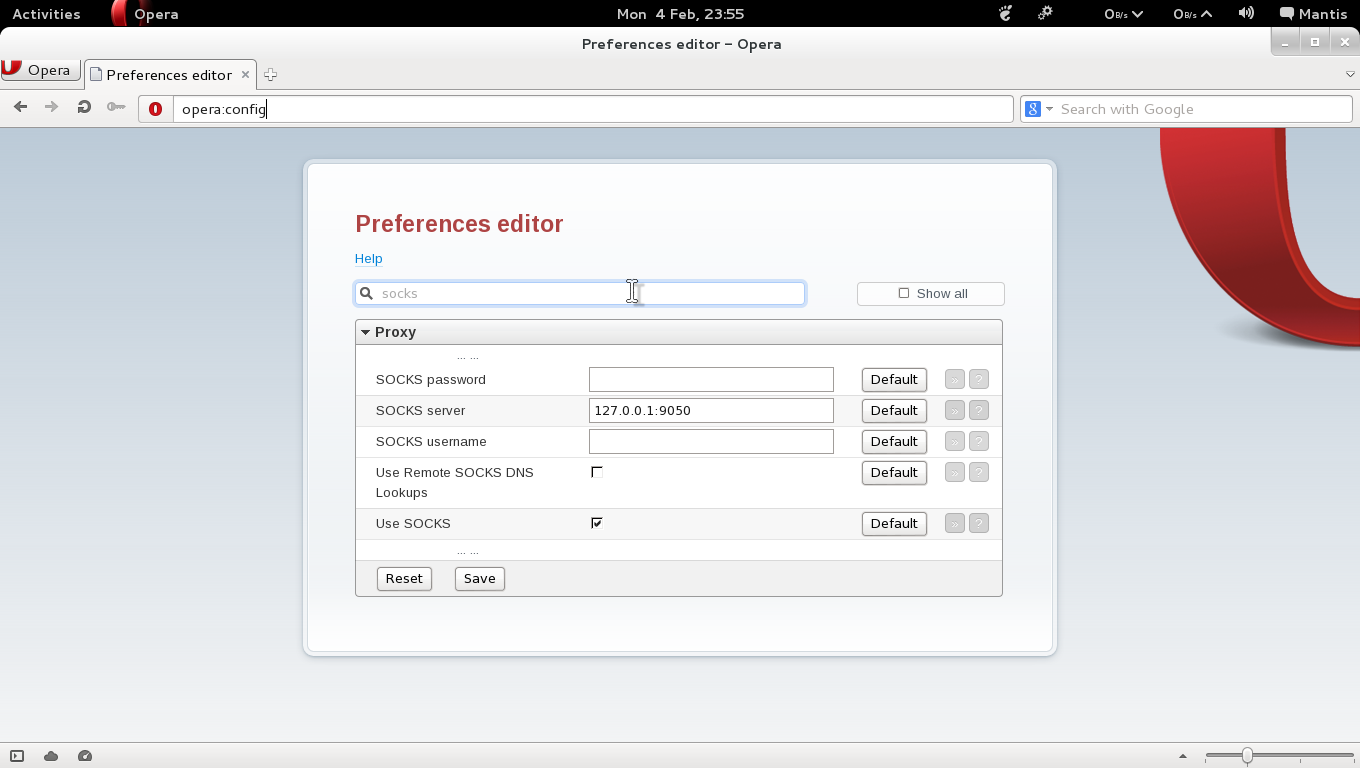Click the socks preferences search field

580,293
